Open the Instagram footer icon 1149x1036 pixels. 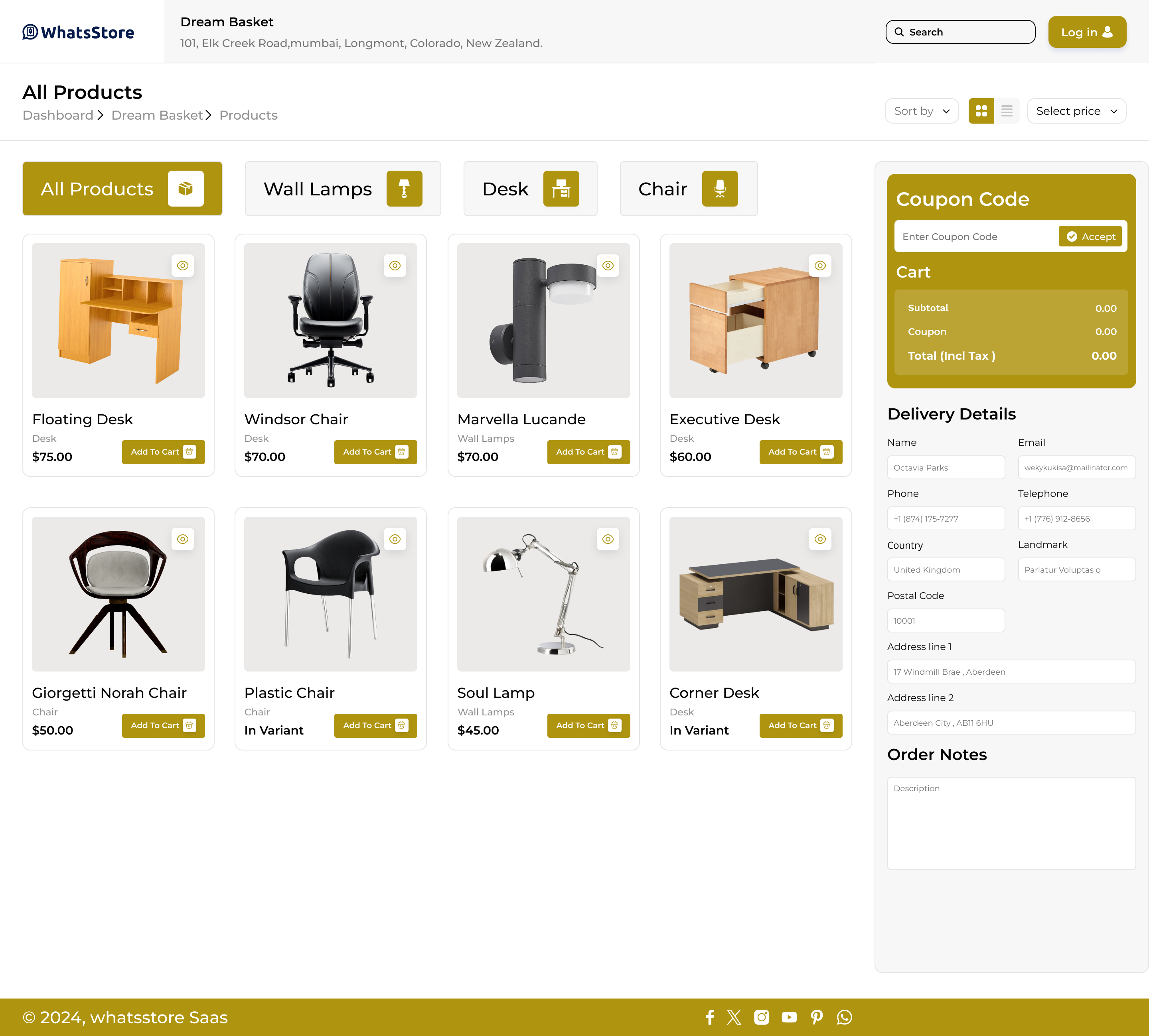(761, 1017)
